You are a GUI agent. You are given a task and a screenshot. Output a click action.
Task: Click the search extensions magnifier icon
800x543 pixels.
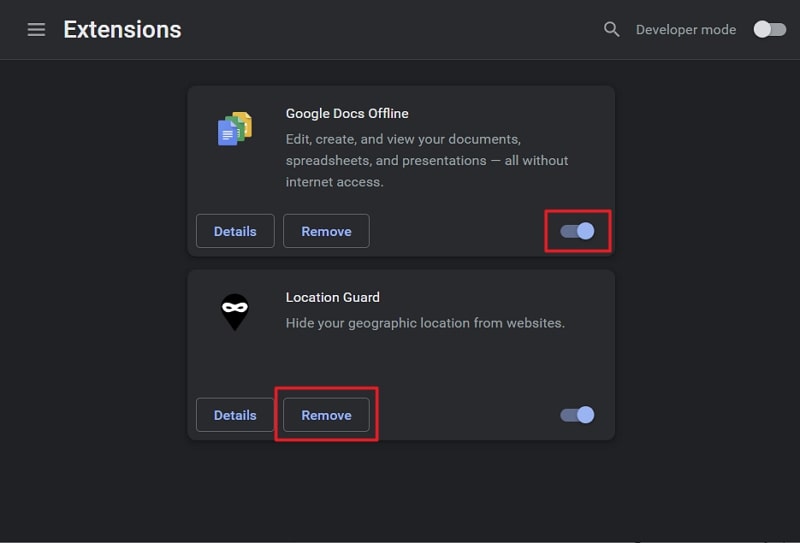(x=611, y=30)
